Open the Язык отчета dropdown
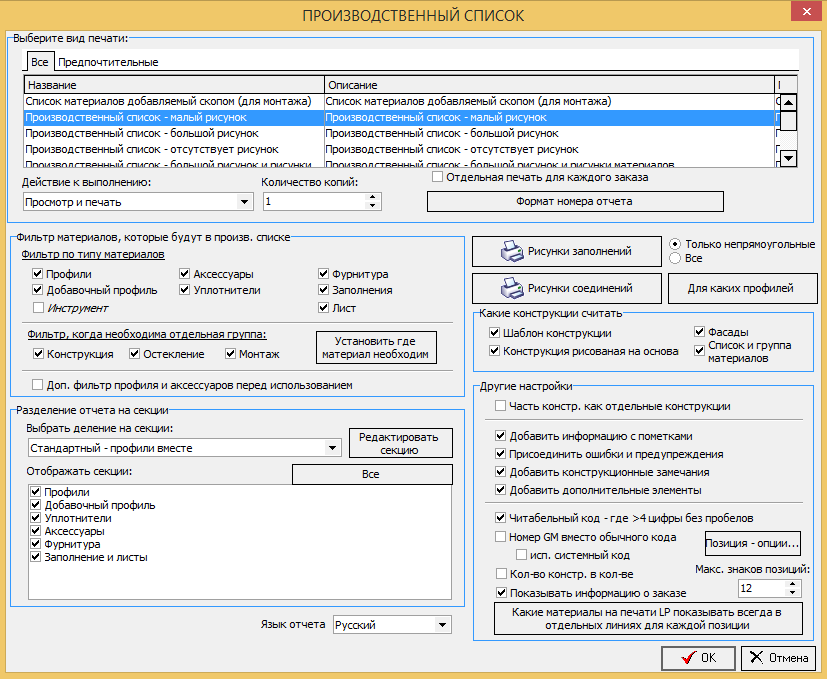Screen dimensions: 827x679 [442, 625]
